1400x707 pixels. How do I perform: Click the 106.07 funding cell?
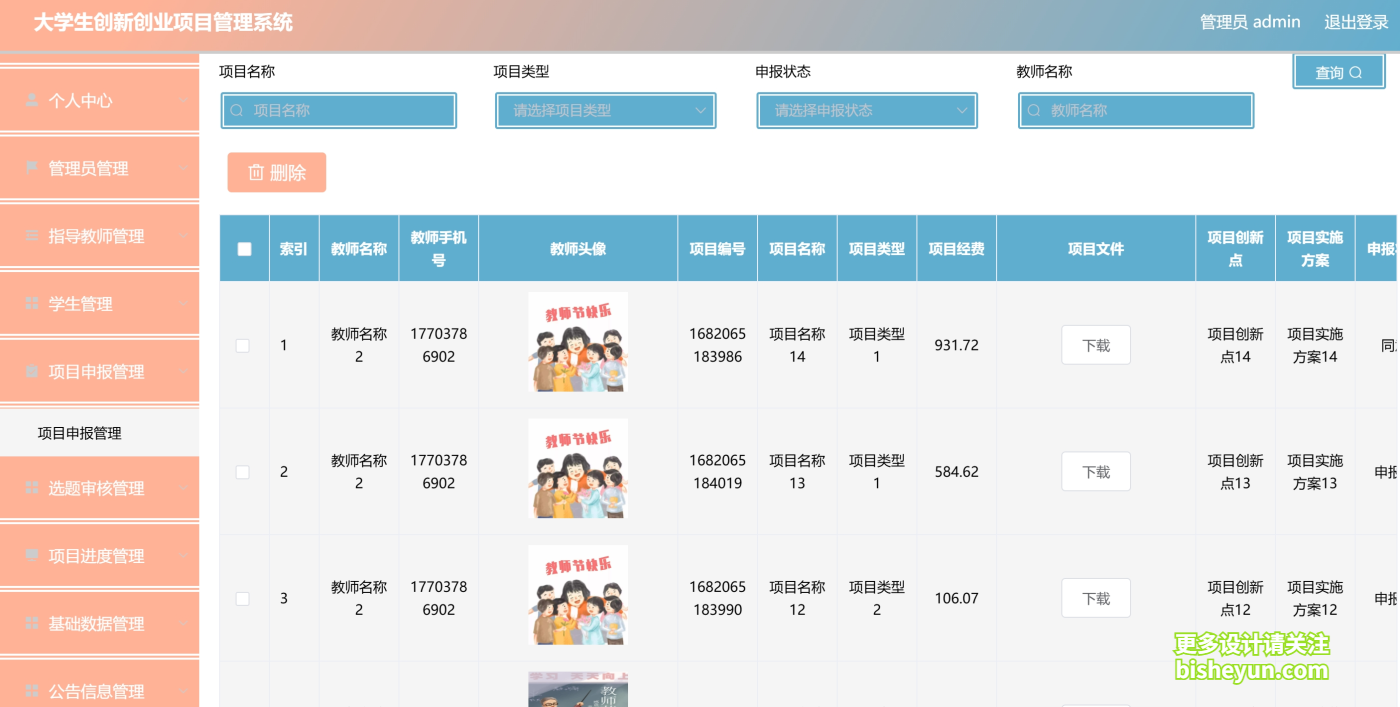point(957,599)
